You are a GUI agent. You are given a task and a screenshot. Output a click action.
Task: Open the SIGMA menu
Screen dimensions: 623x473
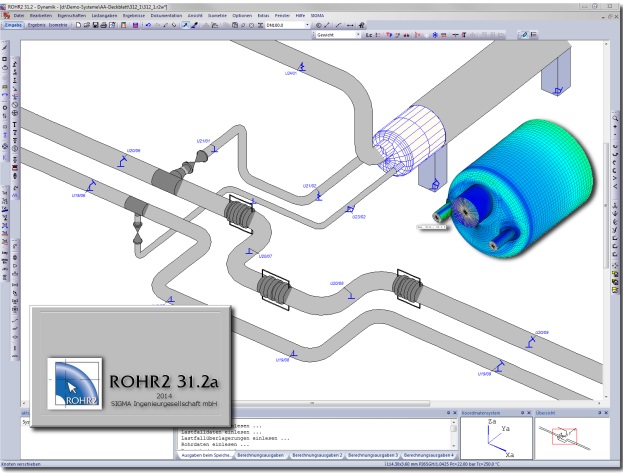(x=317, y=16)
